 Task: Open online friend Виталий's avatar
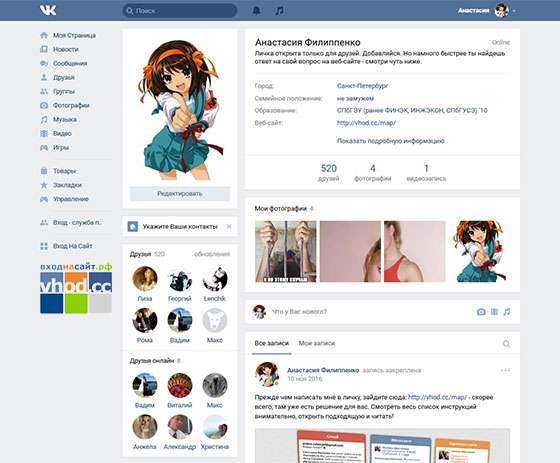coord(180,385)
